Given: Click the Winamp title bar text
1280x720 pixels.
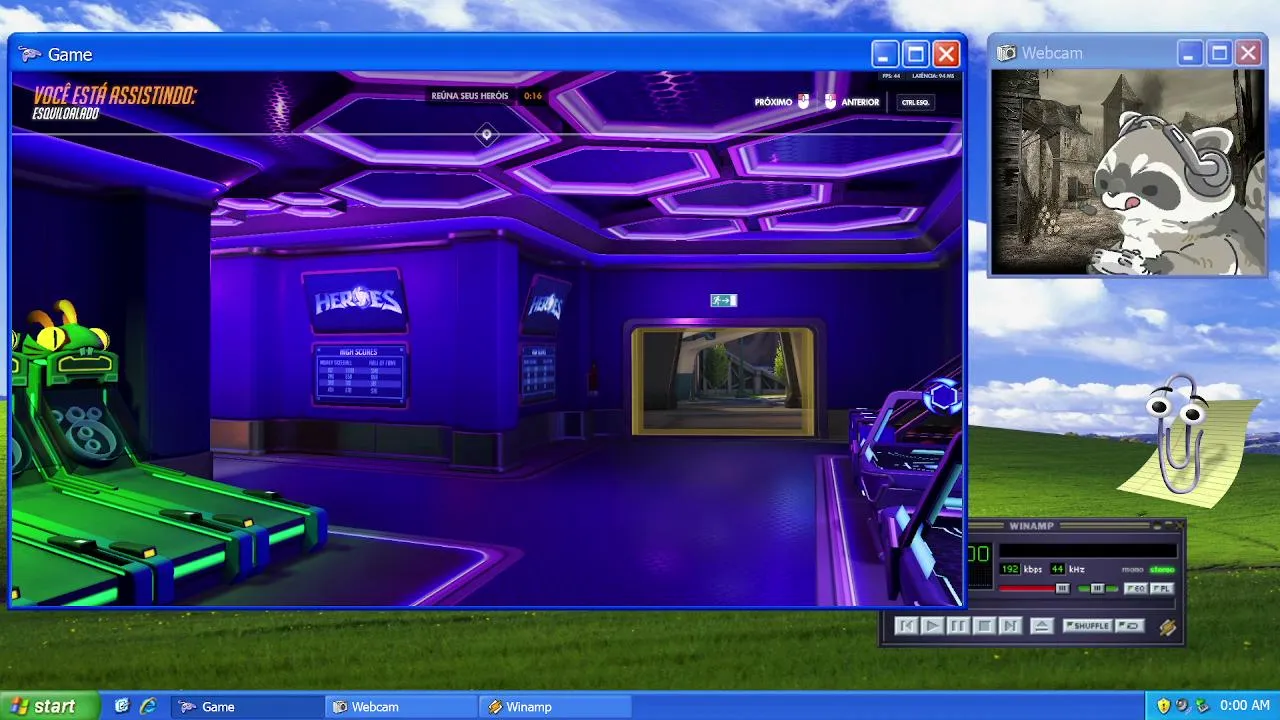Looking at the screenshot, I should pos(1032,527).
